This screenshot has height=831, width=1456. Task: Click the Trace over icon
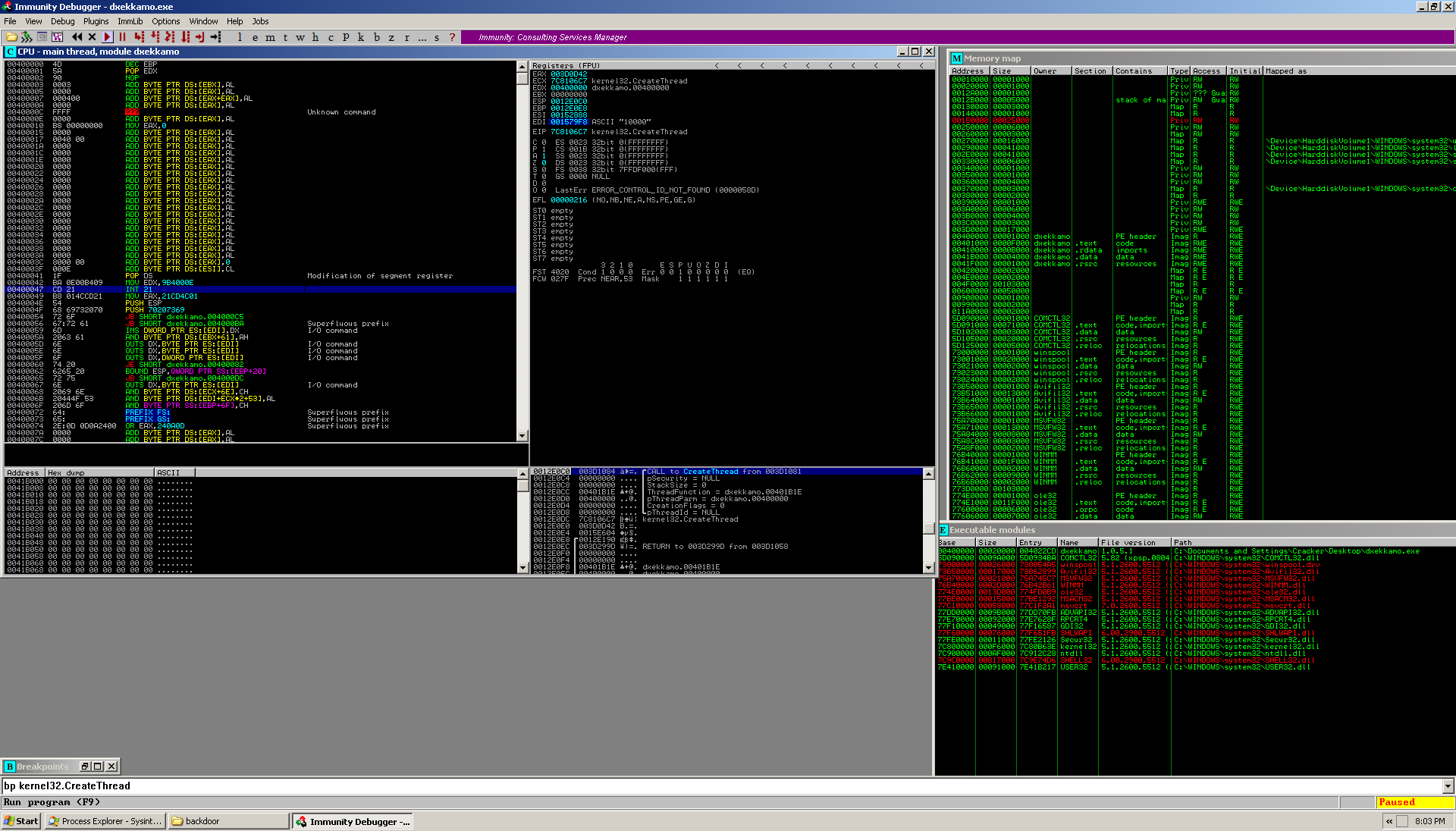click(x=185, y=36)
